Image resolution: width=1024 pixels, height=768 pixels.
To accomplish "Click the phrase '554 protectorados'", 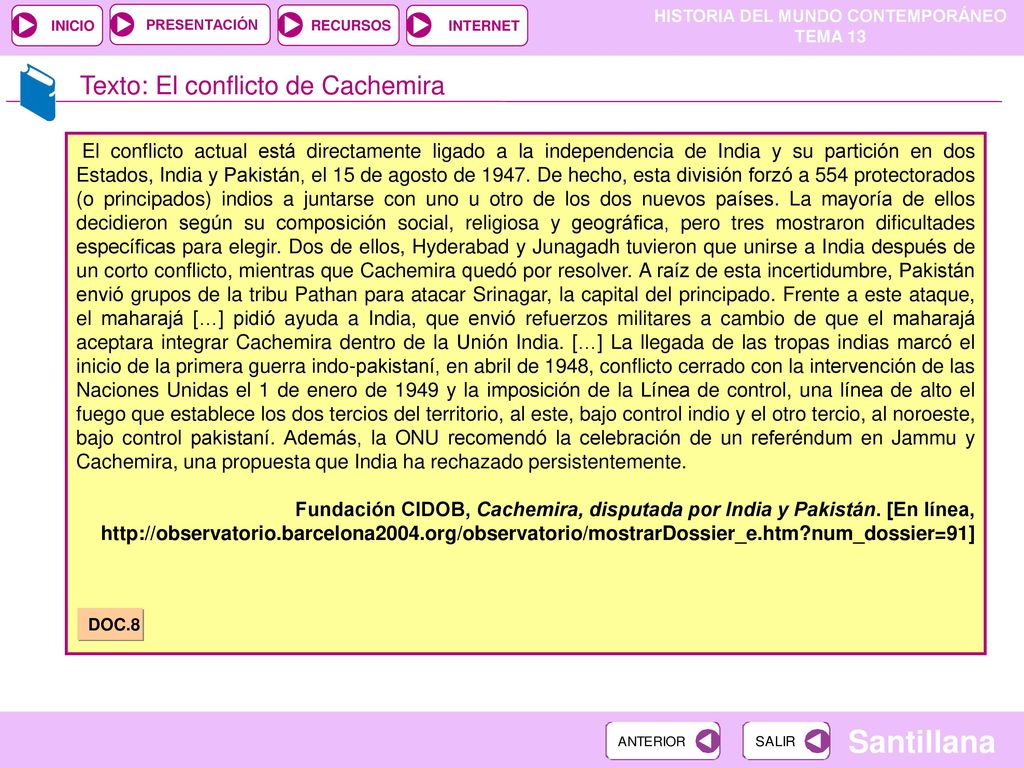I will pos(895,175).
